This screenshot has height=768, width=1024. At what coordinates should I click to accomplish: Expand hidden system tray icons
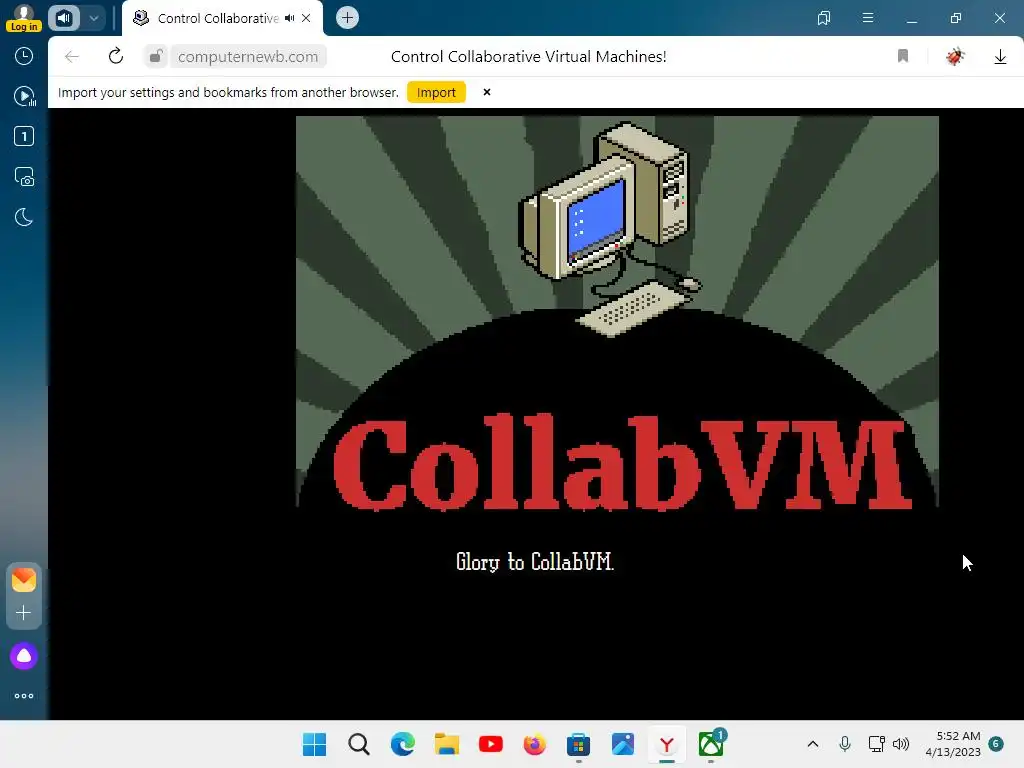tap(813, 744)
